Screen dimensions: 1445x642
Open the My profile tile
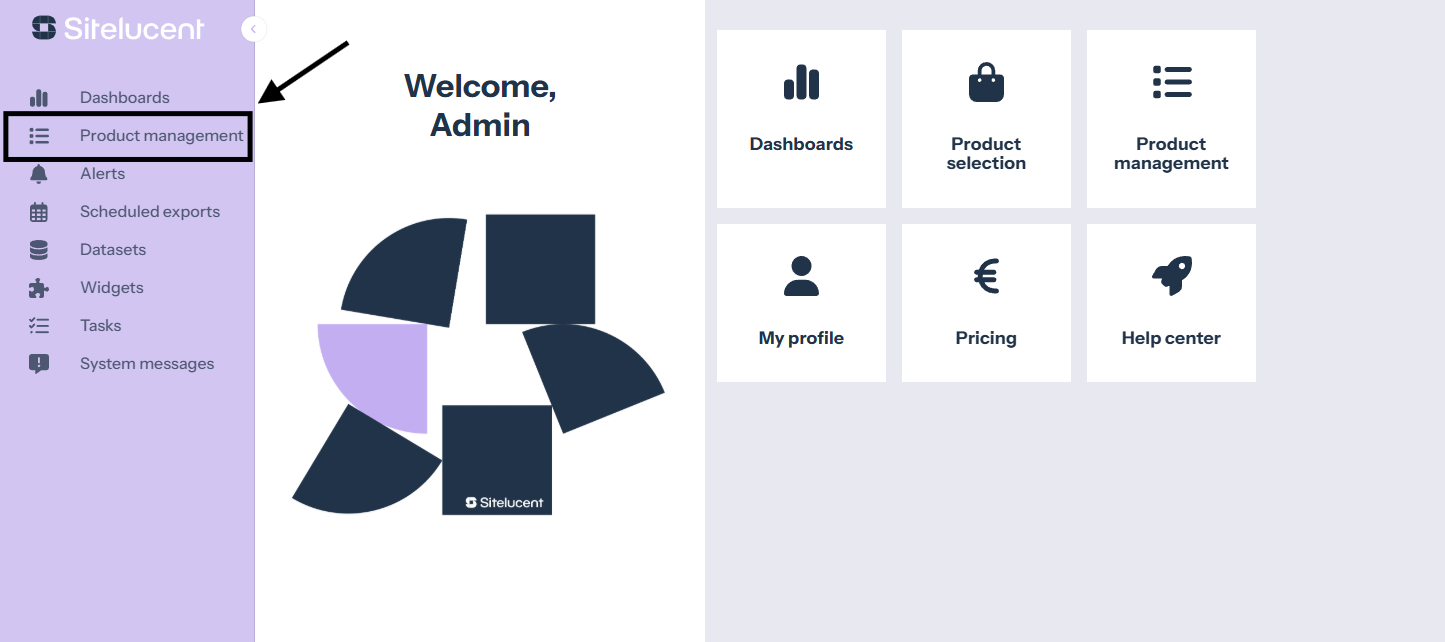pos(801,303)
